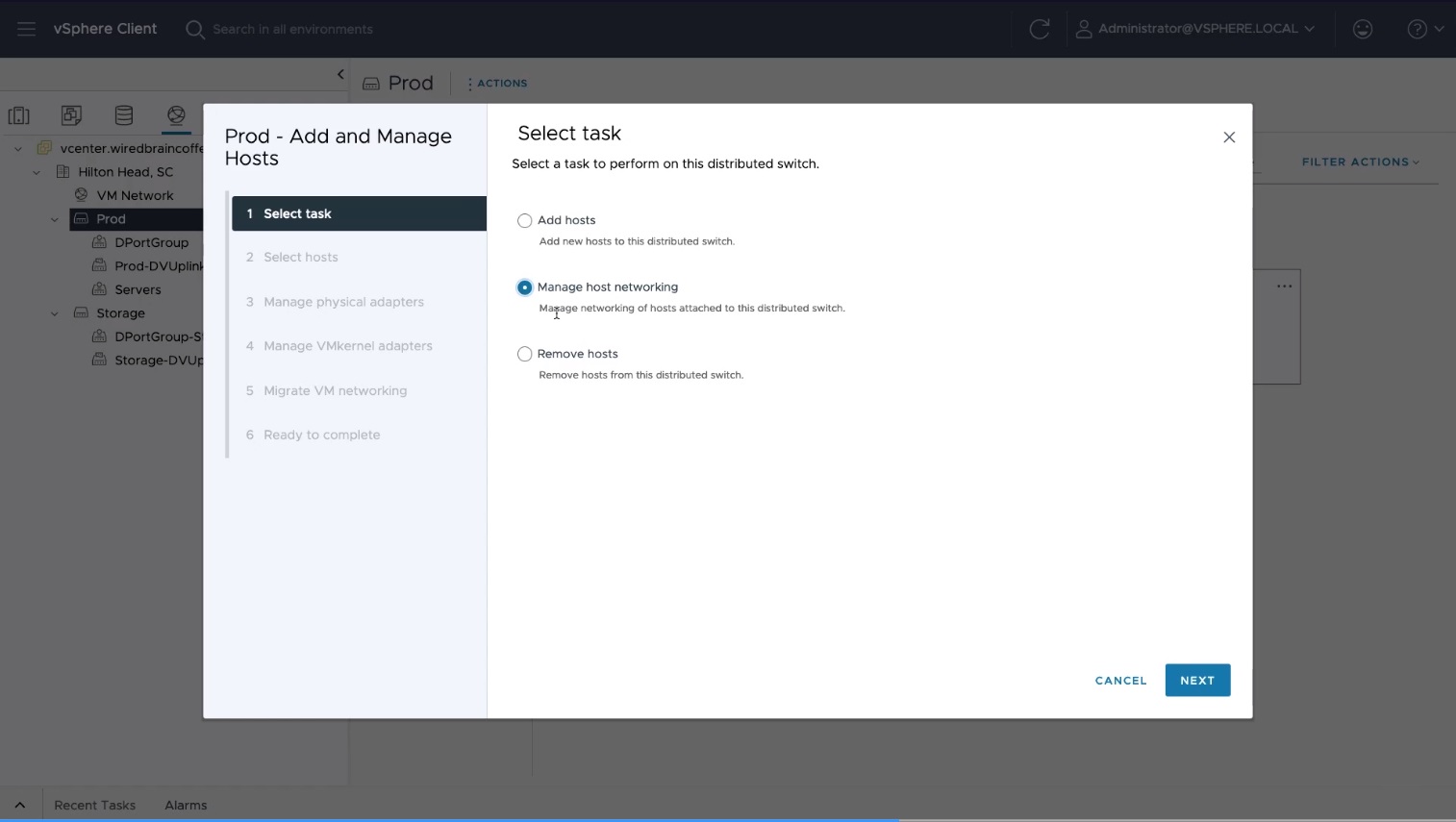This screenshot has width=1456, height=822.
Task: Collapse the Storage switch tree node
Action: click(x=55, y=313)
